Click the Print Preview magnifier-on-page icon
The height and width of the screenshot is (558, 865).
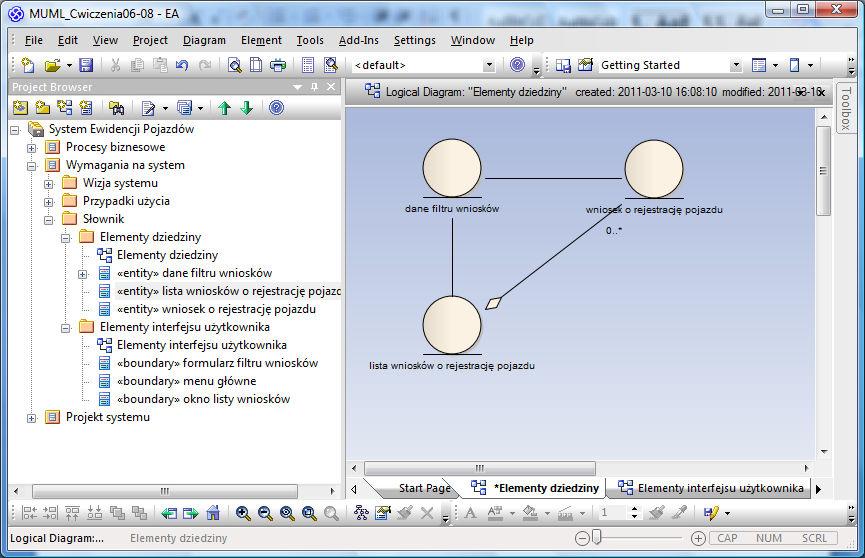point(235,65)
